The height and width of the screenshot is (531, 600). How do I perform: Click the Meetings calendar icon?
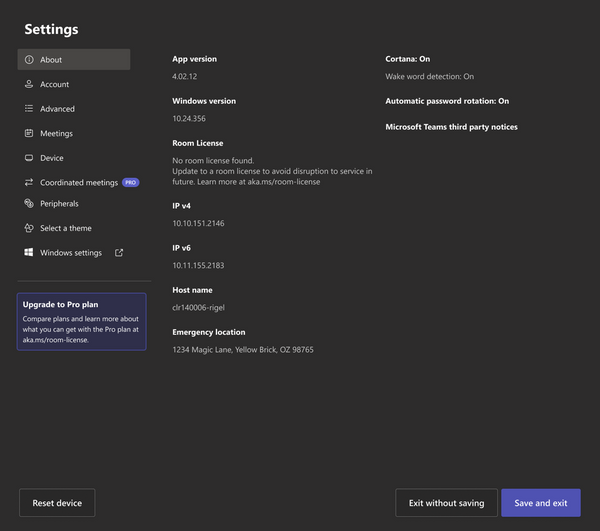pyautogui.click(x=29, y=133)
